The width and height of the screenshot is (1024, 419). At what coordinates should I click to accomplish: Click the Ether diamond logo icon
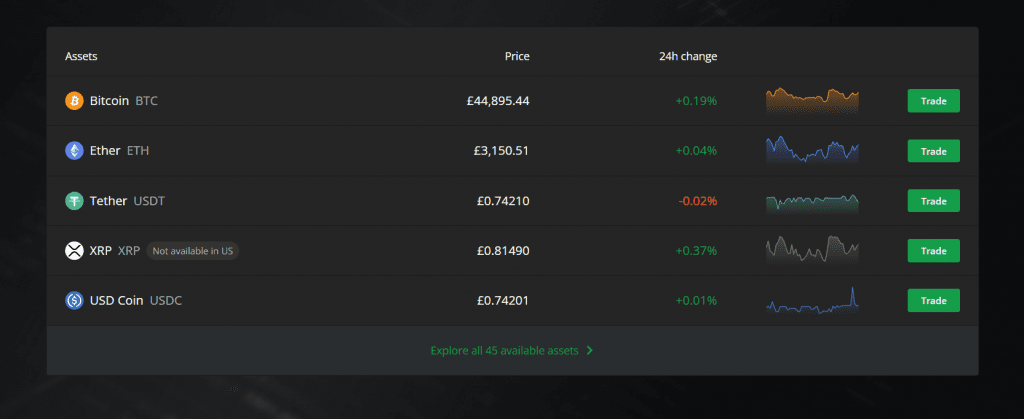point(74,151)
